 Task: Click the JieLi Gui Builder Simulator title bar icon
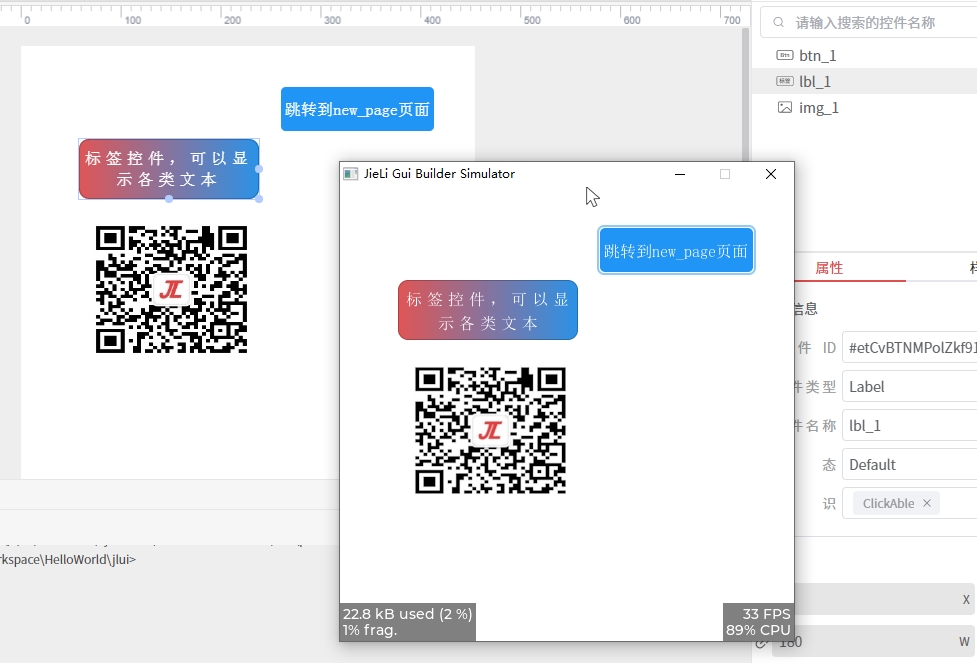351,174
